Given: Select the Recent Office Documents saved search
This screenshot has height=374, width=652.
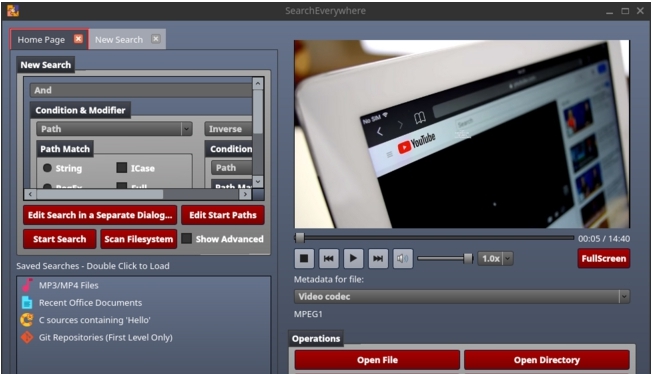Looking at the screenshot, I should point(90,303).
